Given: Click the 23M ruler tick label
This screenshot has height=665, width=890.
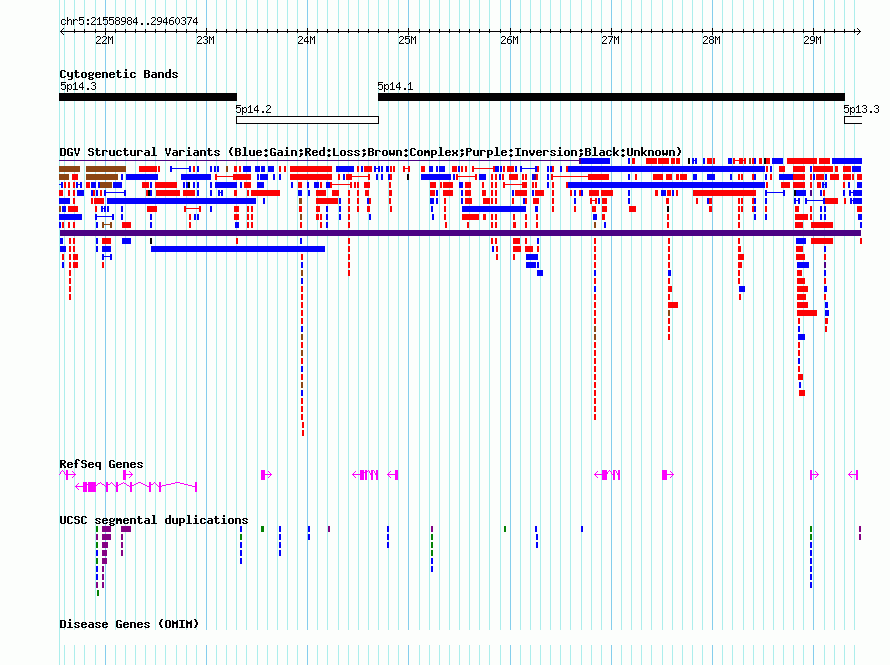Looking at the screenshot, I should [205, 40].
